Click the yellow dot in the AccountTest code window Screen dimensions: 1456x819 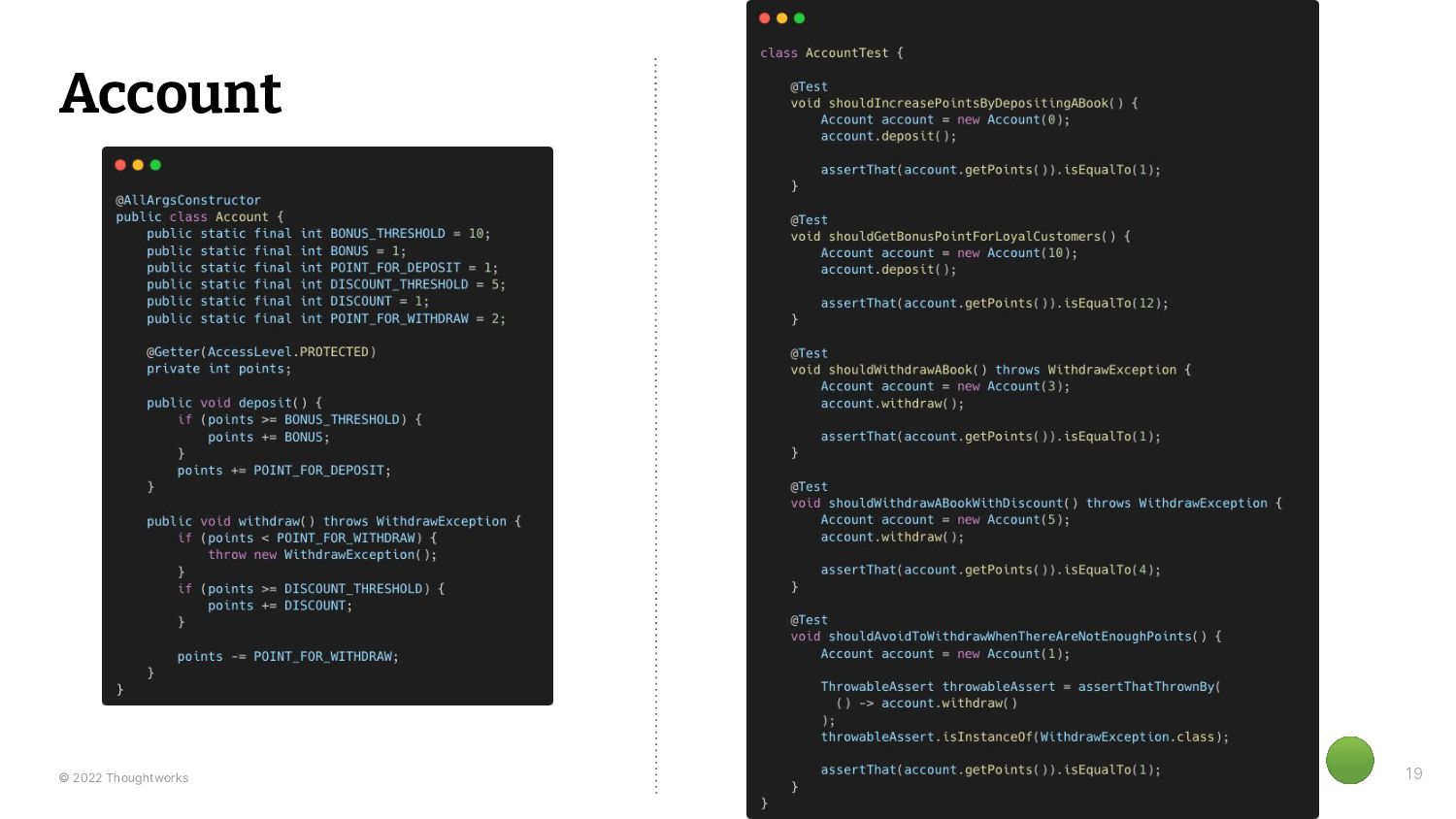coord(782,18)
